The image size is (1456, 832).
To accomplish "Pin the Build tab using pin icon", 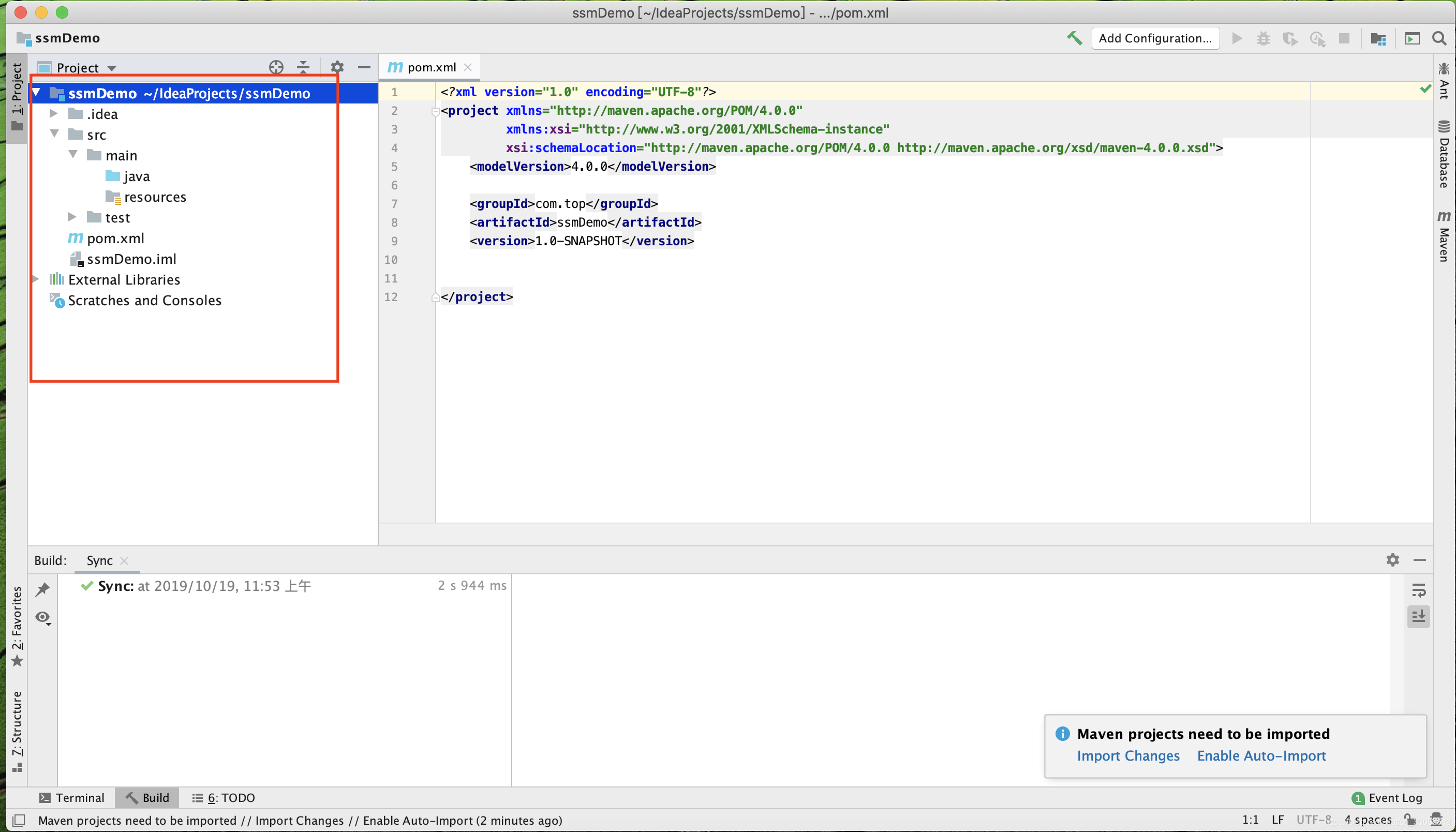I will (x=43, y=589).
